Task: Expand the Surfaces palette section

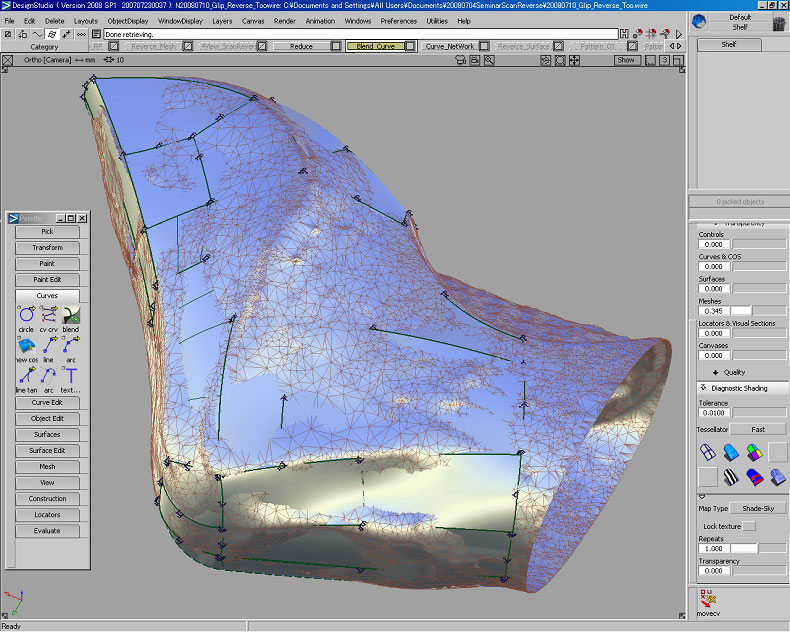Action: 47,434
